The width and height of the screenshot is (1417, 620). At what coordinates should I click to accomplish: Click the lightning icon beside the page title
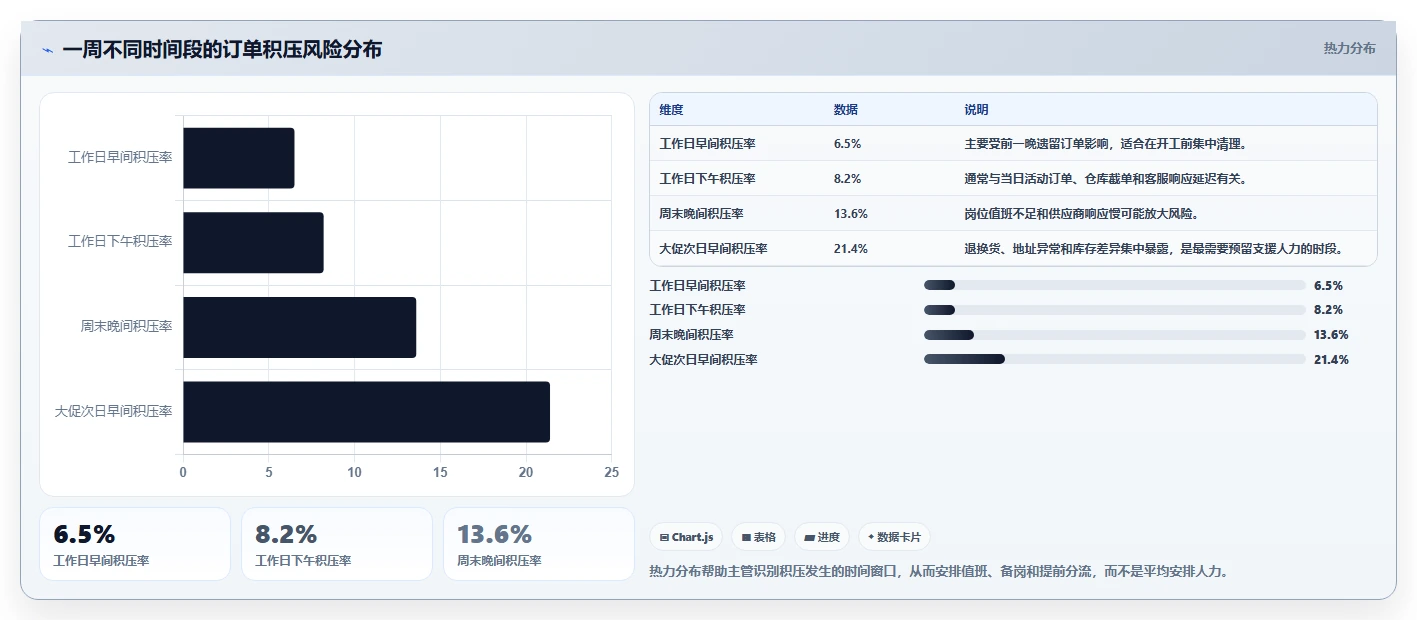[47, 50]
